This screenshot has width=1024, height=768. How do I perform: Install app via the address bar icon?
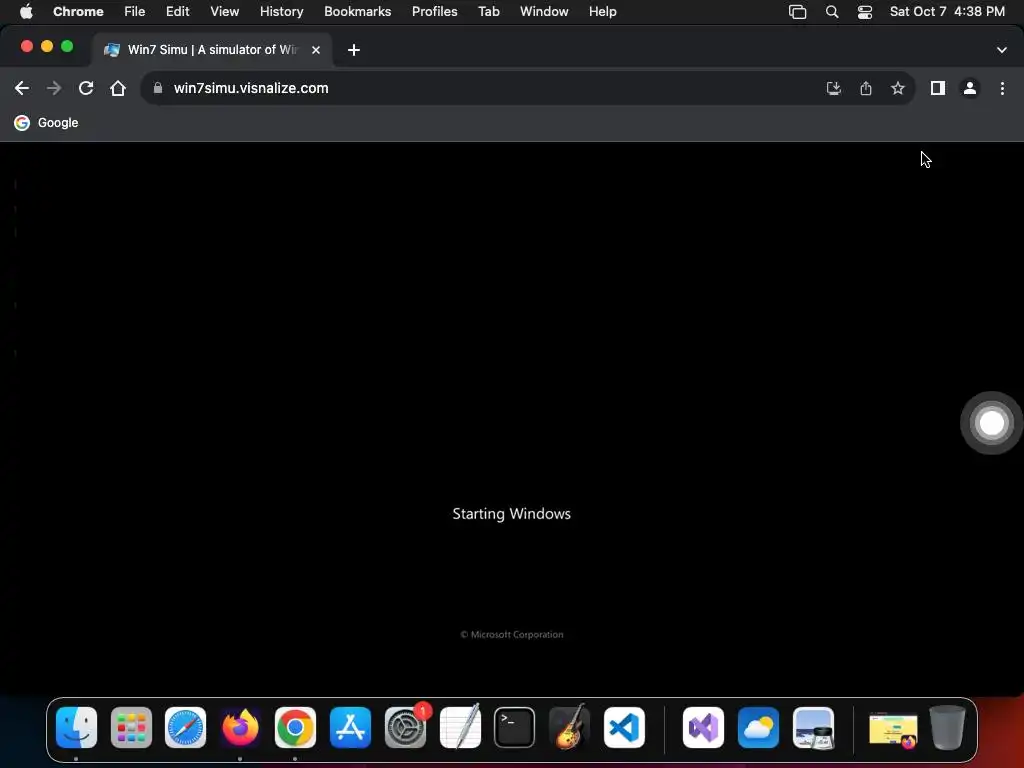[833, 88]
